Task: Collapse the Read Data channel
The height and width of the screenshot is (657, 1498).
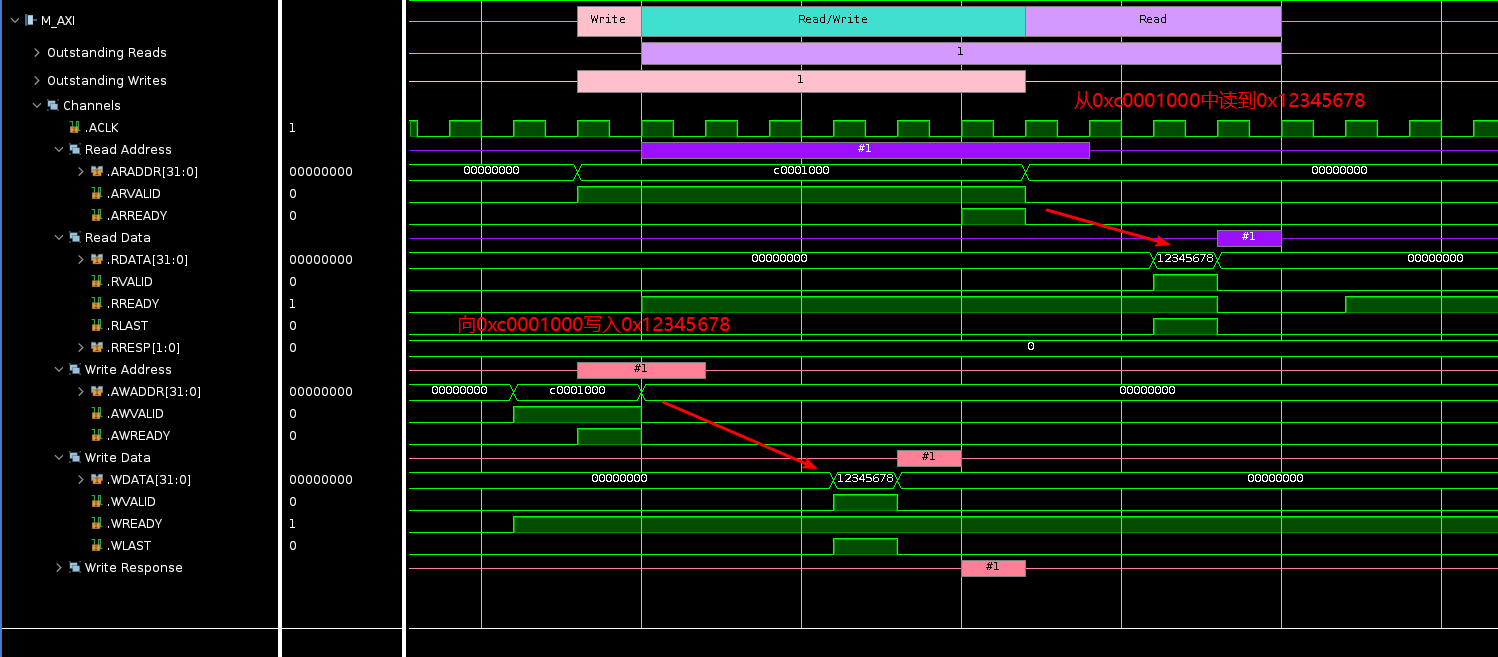Action: click(59, 237)
